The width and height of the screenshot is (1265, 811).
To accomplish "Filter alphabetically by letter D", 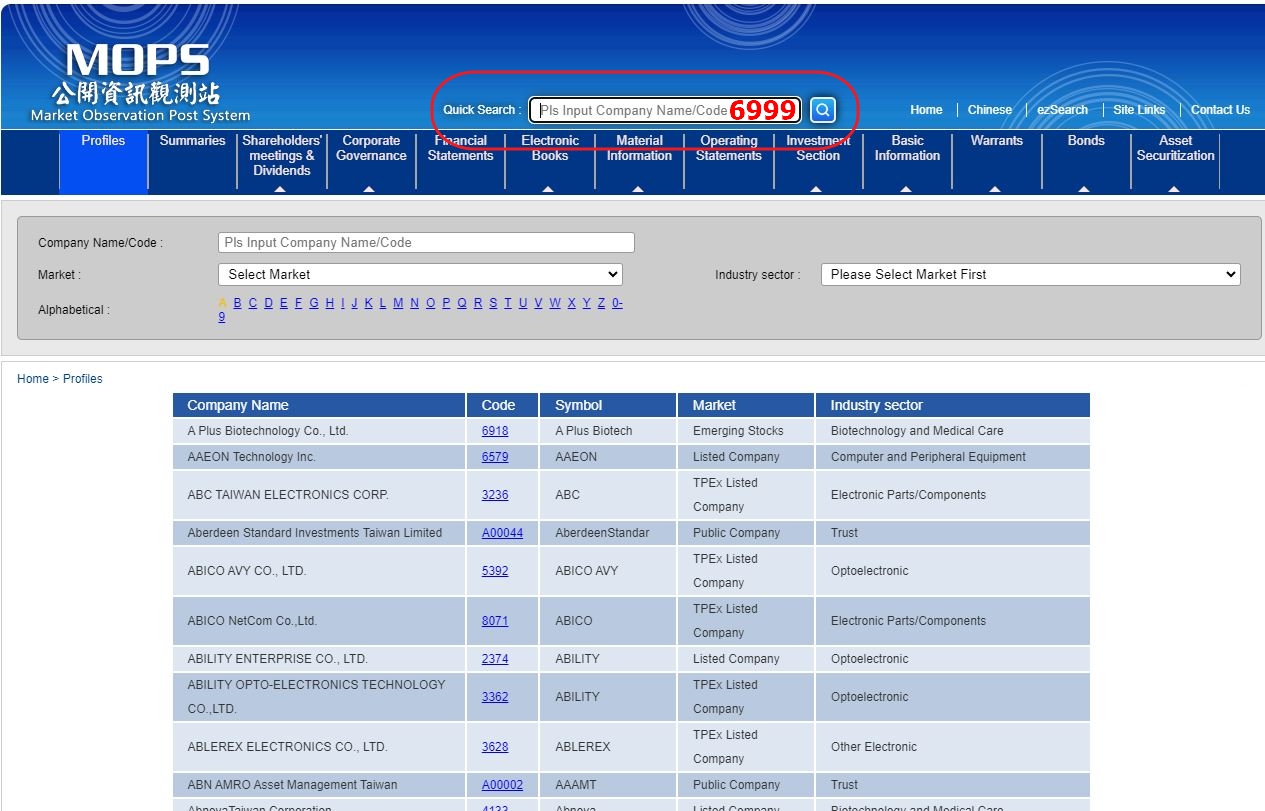I will (x=268, y=303).
